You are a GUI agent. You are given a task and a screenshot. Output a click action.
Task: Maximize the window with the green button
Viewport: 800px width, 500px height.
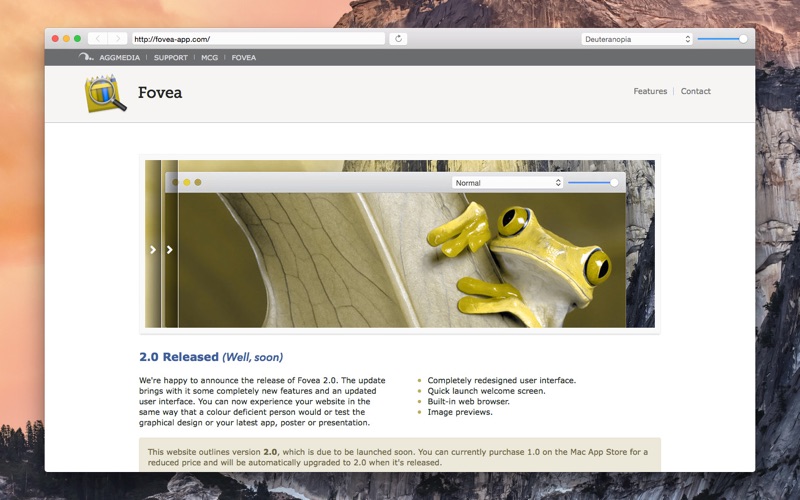[78, 39]
